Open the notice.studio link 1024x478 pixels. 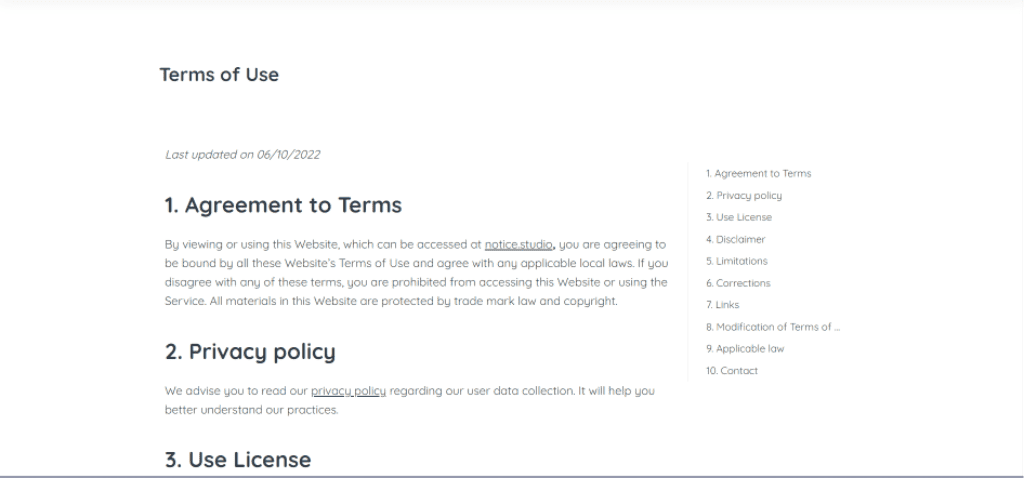click(x=519, y=245)
